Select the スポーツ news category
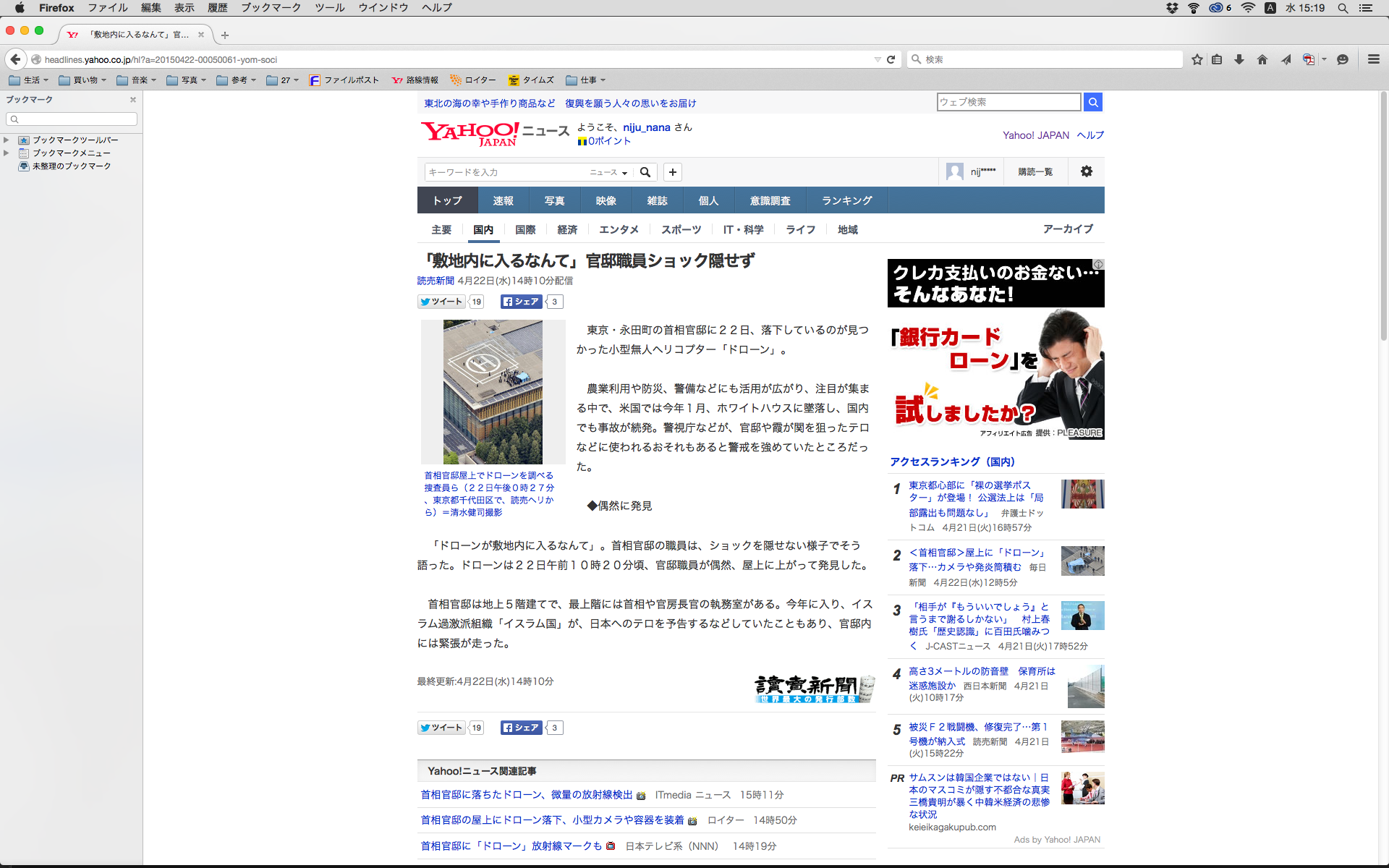 681,229
